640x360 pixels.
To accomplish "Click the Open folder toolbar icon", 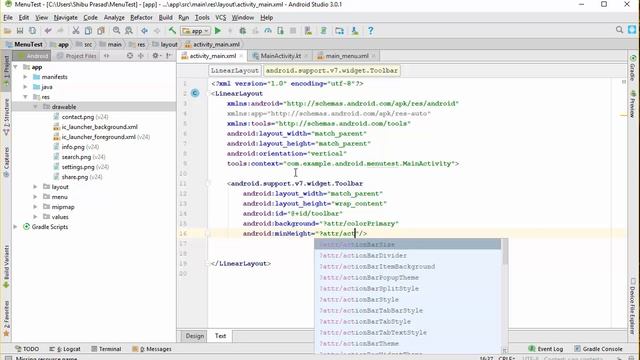I will 7,31.
